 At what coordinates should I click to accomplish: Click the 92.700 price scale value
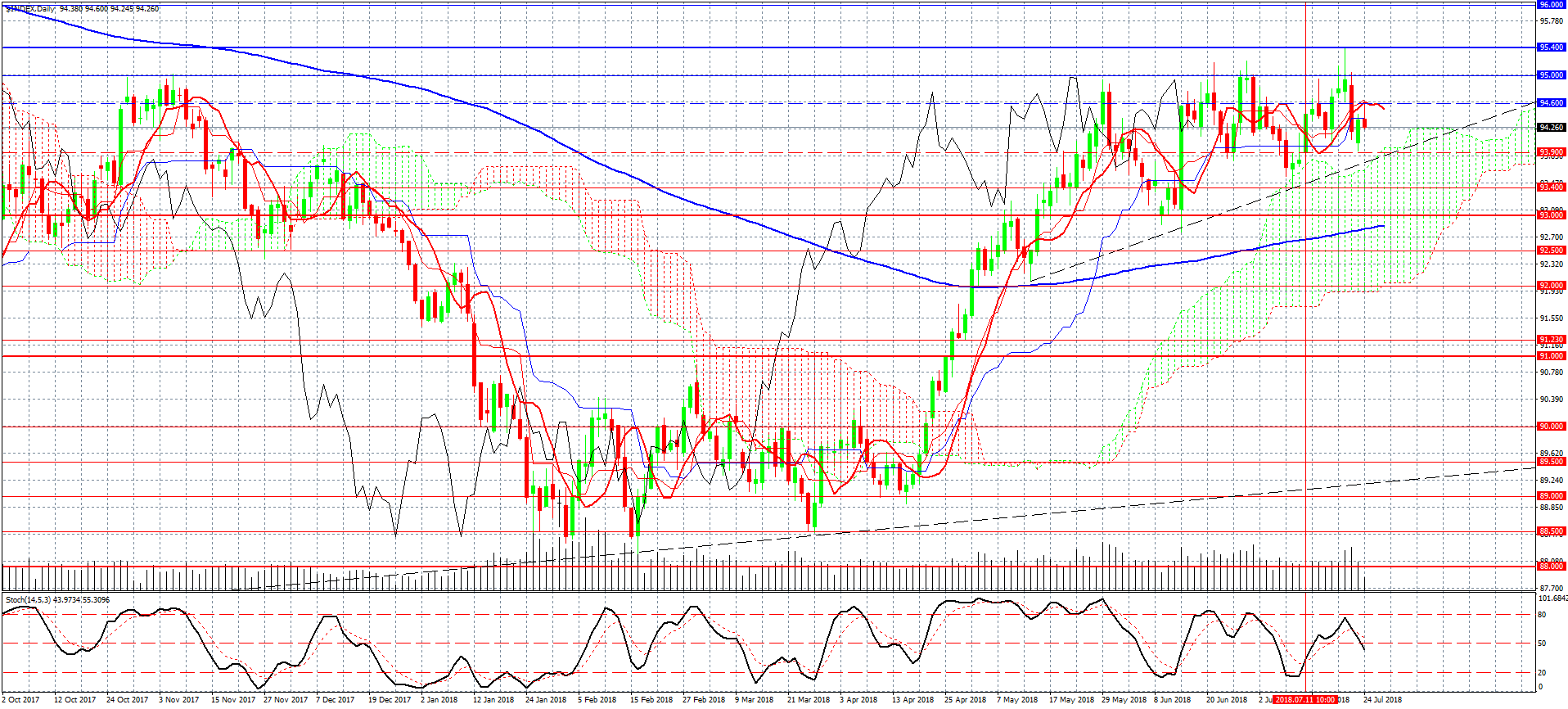pos(1552,237)
